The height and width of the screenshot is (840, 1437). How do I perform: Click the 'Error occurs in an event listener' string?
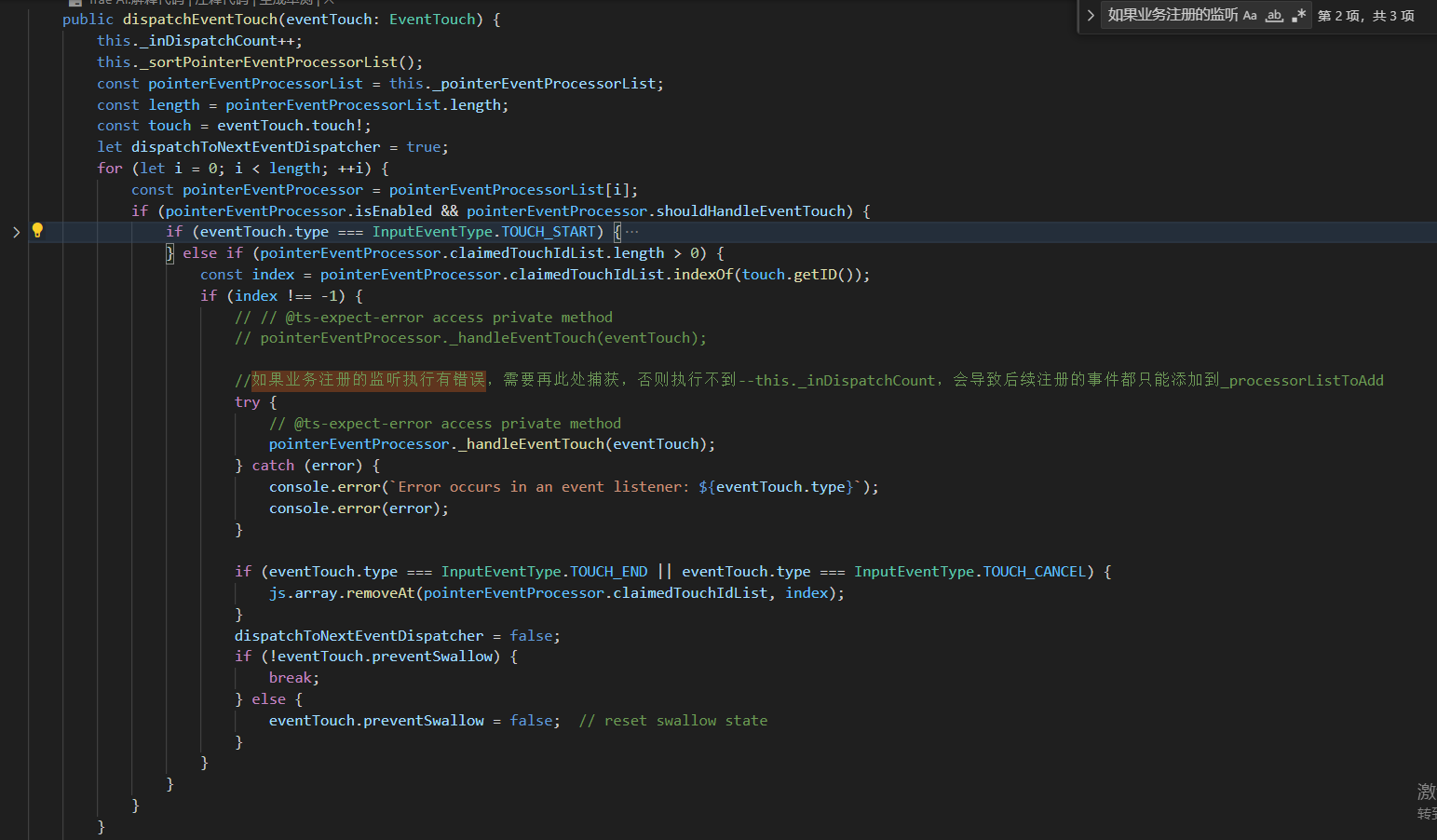(x=544, y=487)
